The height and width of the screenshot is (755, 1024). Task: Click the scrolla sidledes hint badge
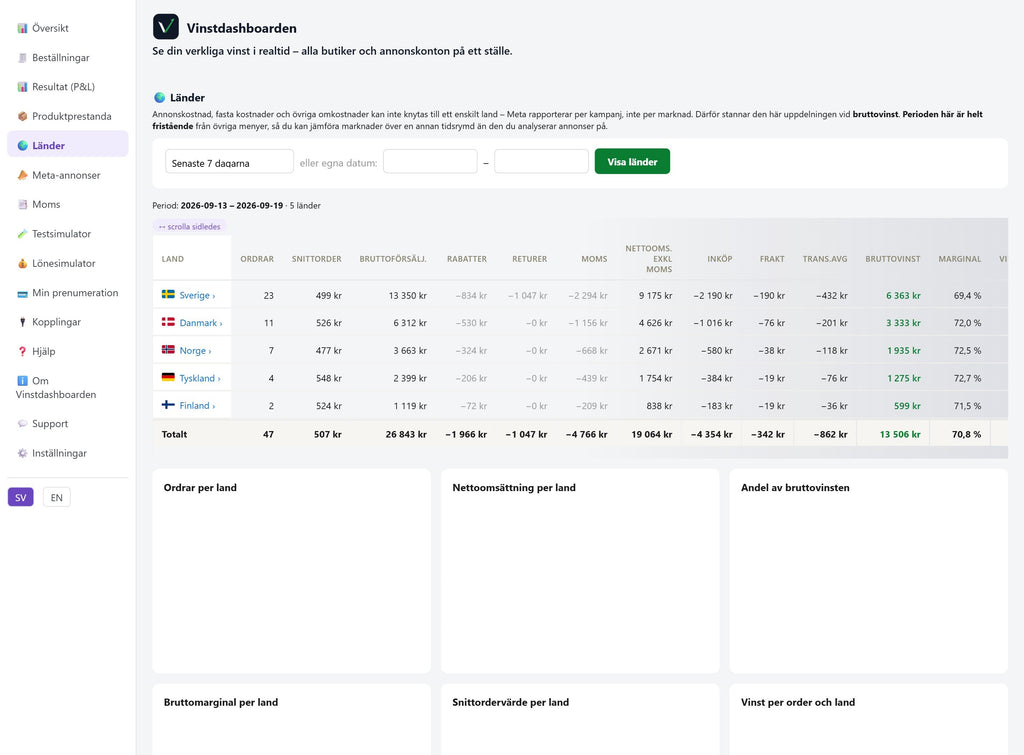[190, 227]
